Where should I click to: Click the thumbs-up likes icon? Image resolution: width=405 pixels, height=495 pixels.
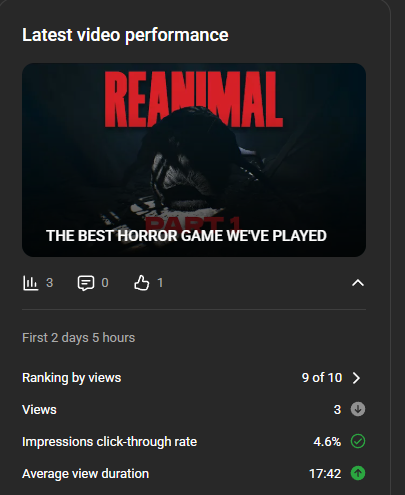(x=142, y=283)
